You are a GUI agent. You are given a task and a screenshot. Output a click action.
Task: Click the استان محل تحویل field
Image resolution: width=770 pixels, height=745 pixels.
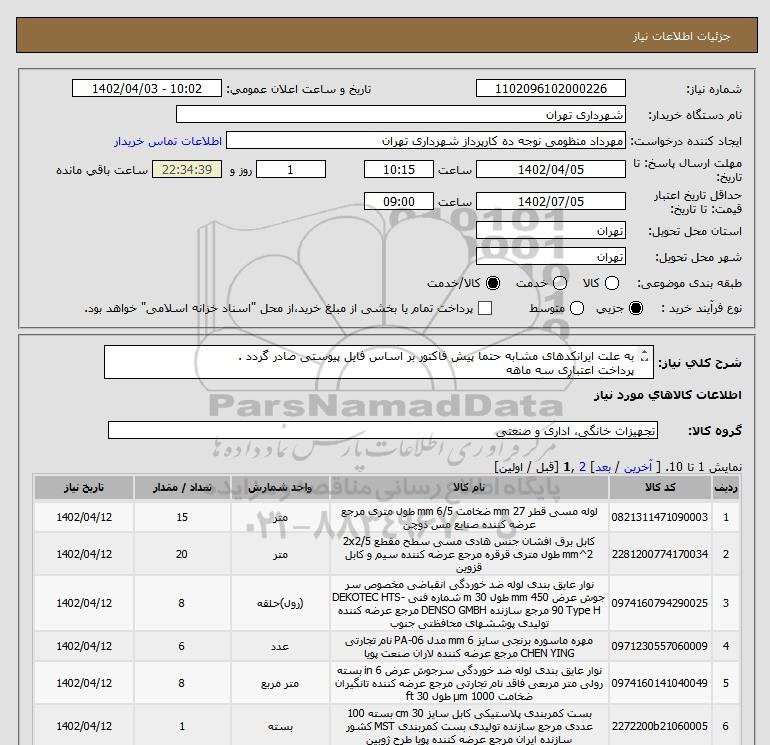tap(550, 231)
